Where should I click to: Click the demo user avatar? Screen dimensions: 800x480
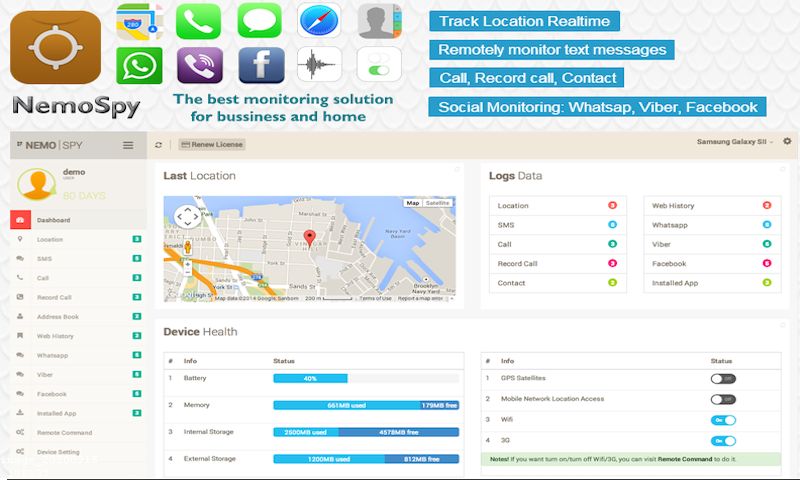pyautogui.click(x=37, y=184)
